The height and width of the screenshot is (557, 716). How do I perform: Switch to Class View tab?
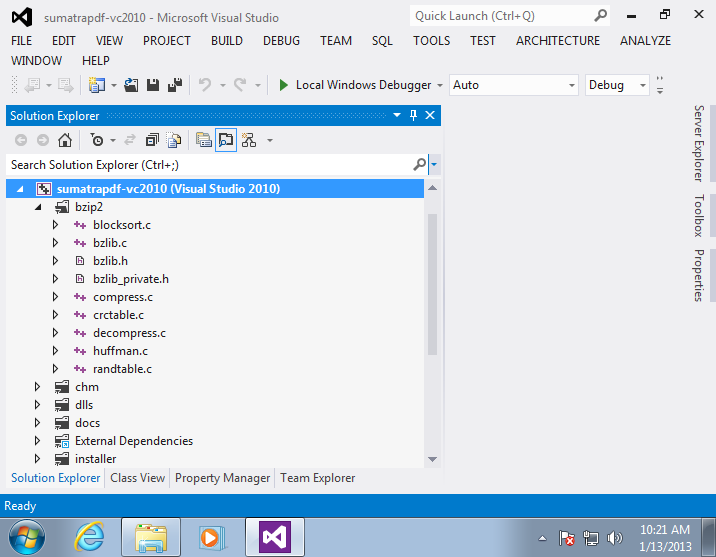pyautogui.click(x=137, y=478)
